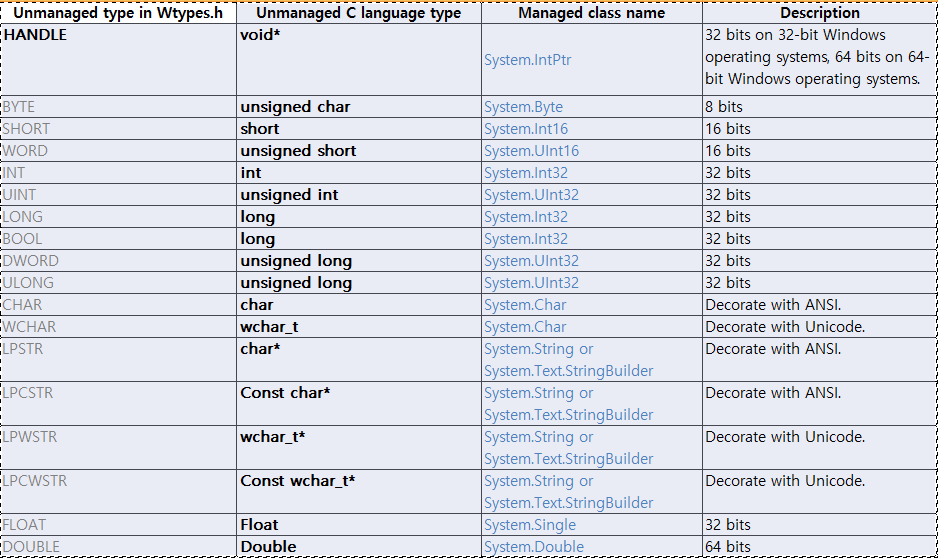Click the ULONG type cell
The image size is (938, 558).
(x=118, y=283)
